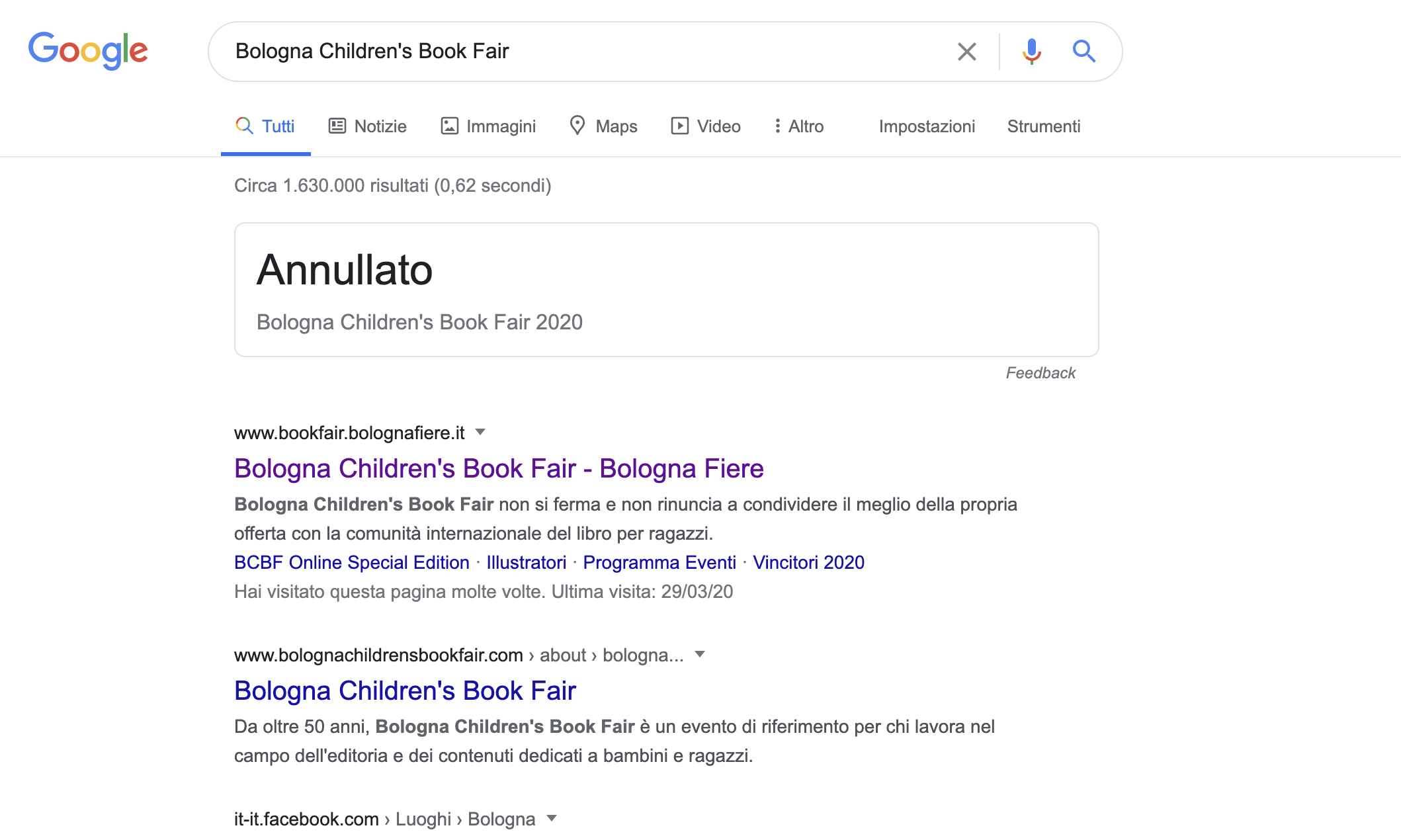
Task: Click the Feedback link under the card
Action: (x=1040, y=373)
